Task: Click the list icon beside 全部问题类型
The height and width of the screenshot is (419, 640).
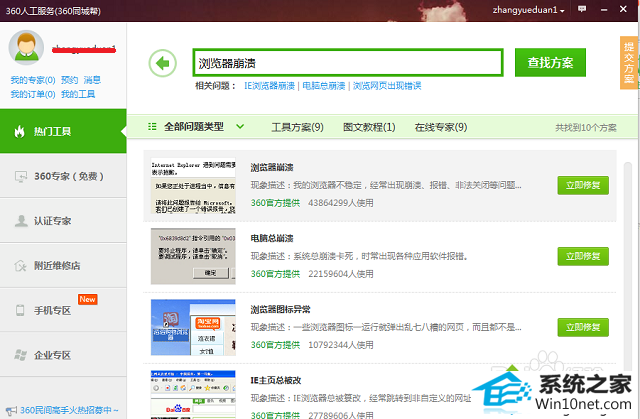Action: pyautogui.click(x=152, y=126)
